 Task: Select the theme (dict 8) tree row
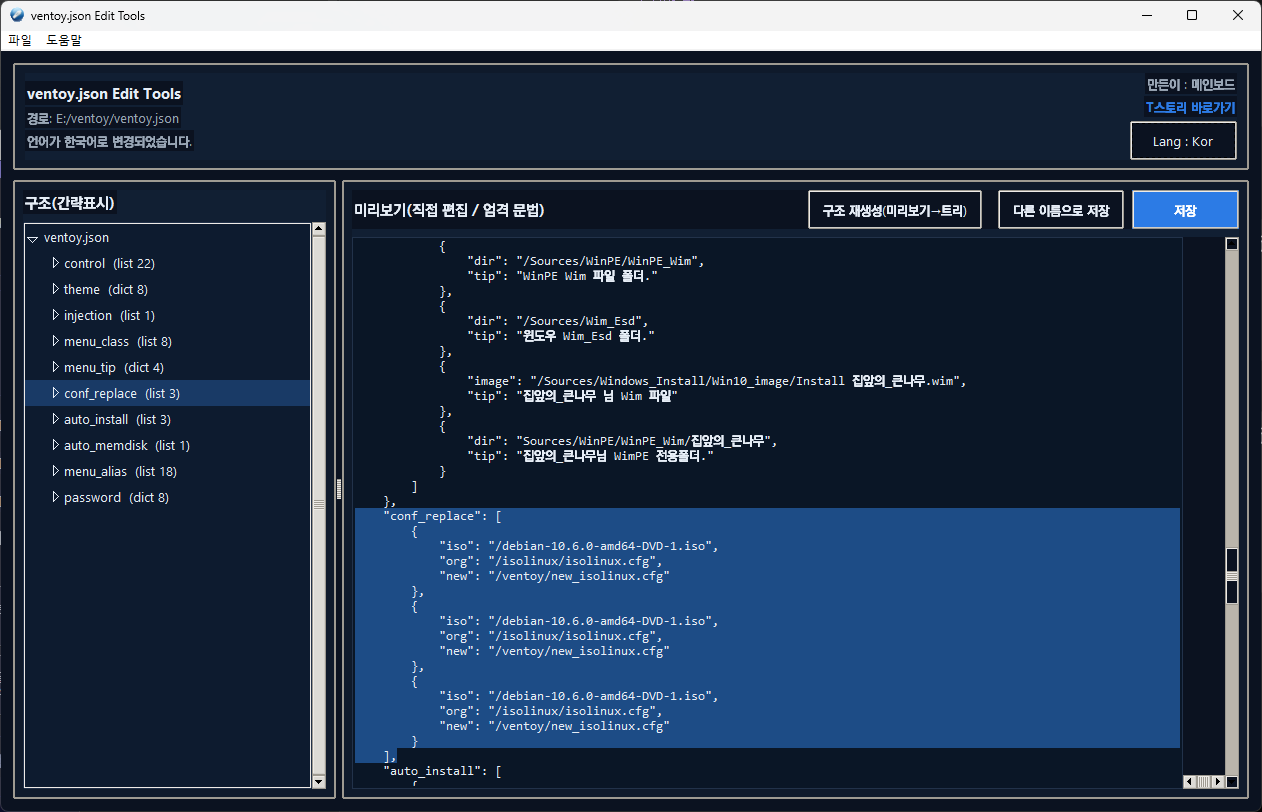(167, 289)
